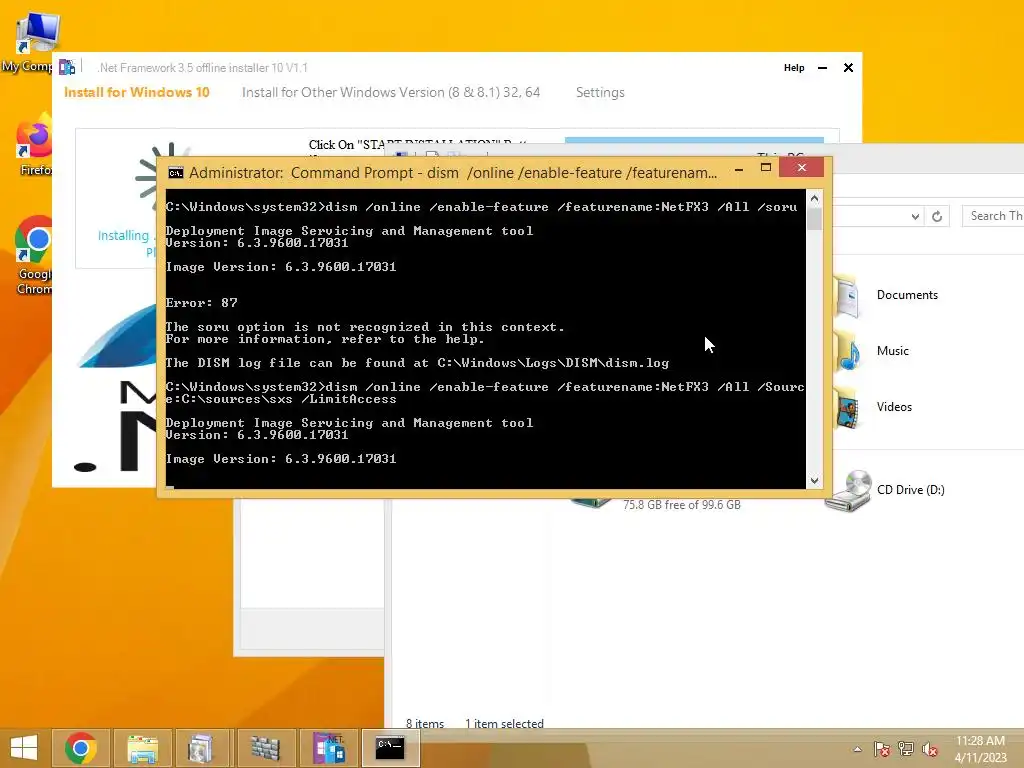Click Command Prompt title bar system icon
1024x768 pixels.
176,172
